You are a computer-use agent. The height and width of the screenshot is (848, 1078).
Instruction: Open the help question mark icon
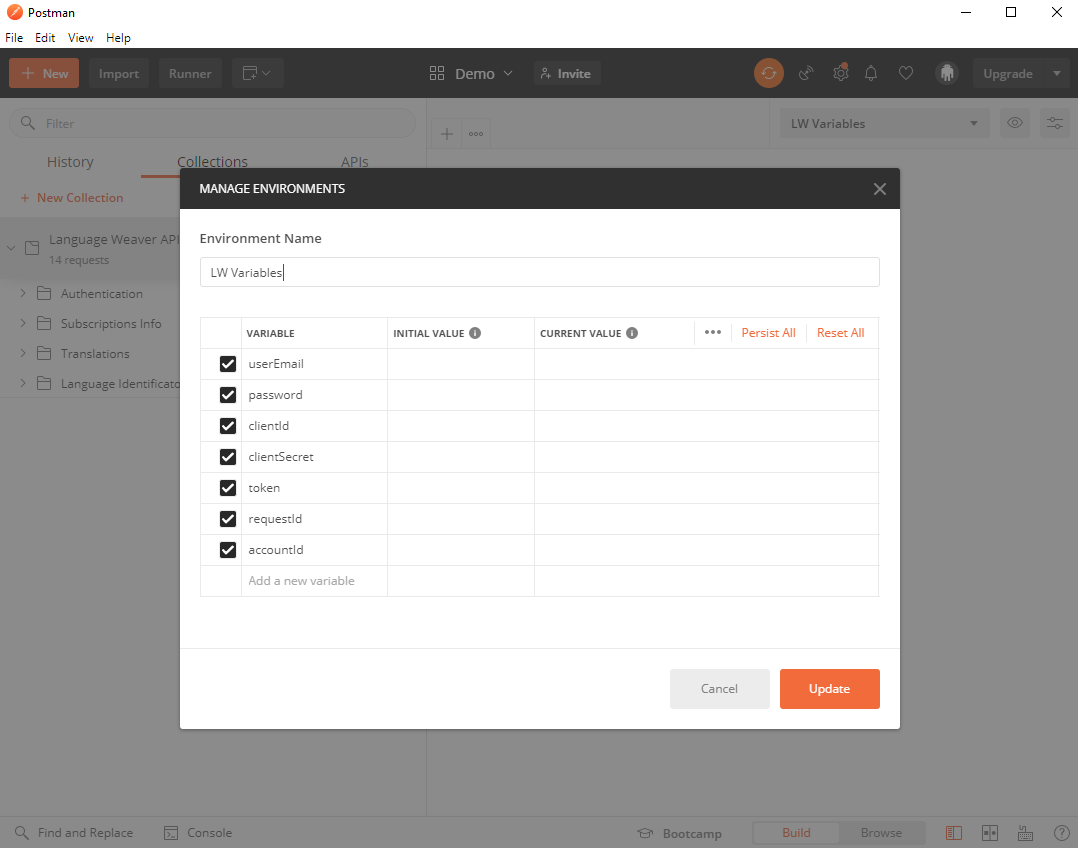pos(1062,833)
